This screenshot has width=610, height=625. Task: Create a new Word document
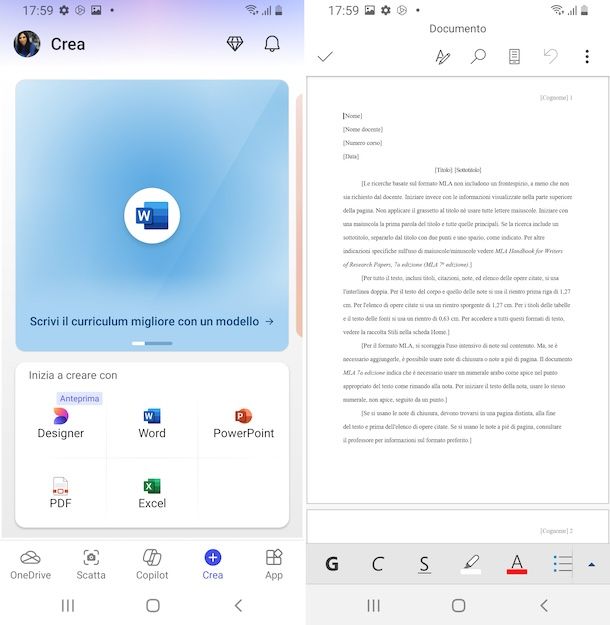(152, 423)
